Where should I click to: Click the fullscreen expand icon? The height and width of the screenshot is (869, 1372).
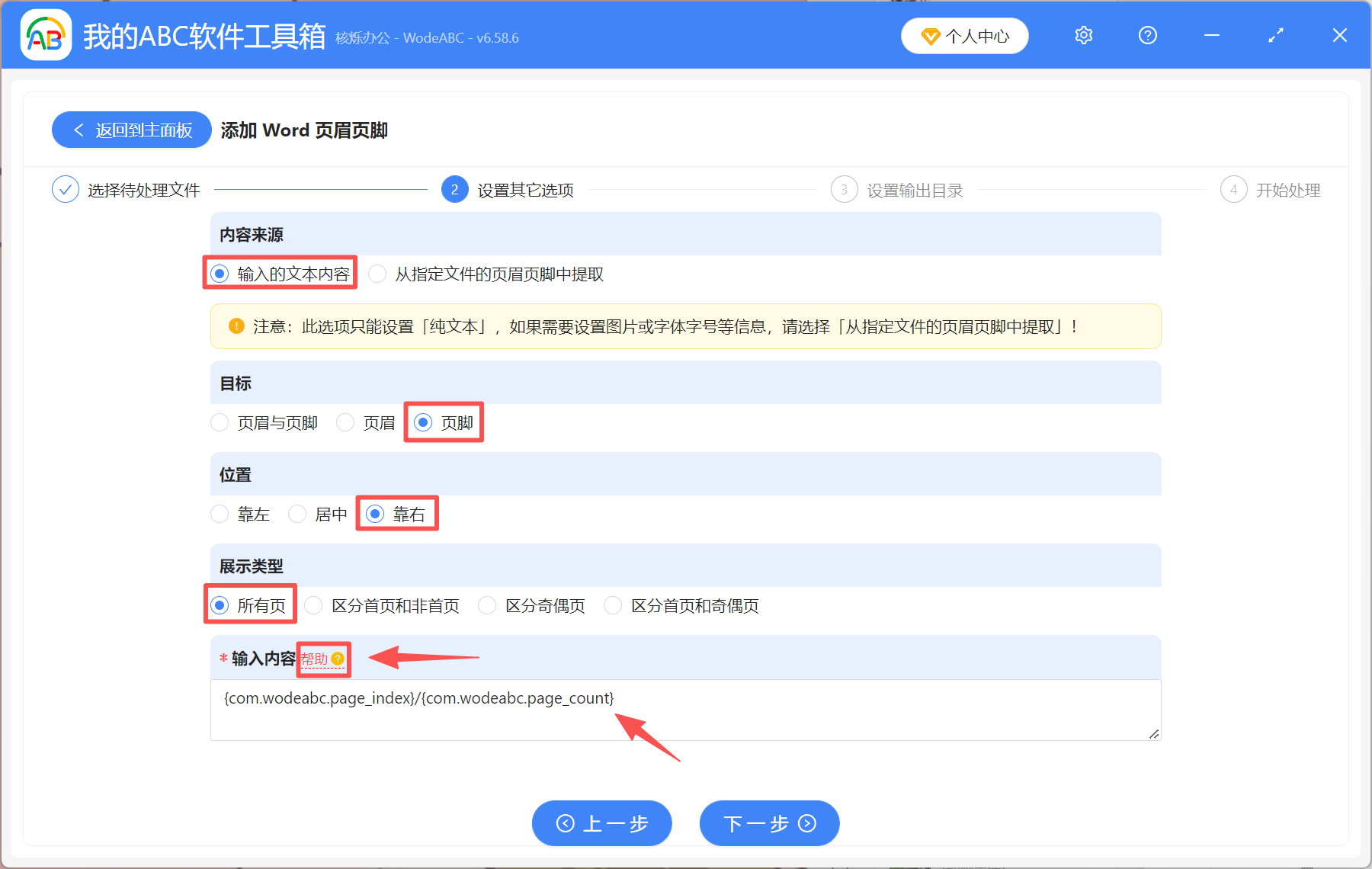[1275, 35]
